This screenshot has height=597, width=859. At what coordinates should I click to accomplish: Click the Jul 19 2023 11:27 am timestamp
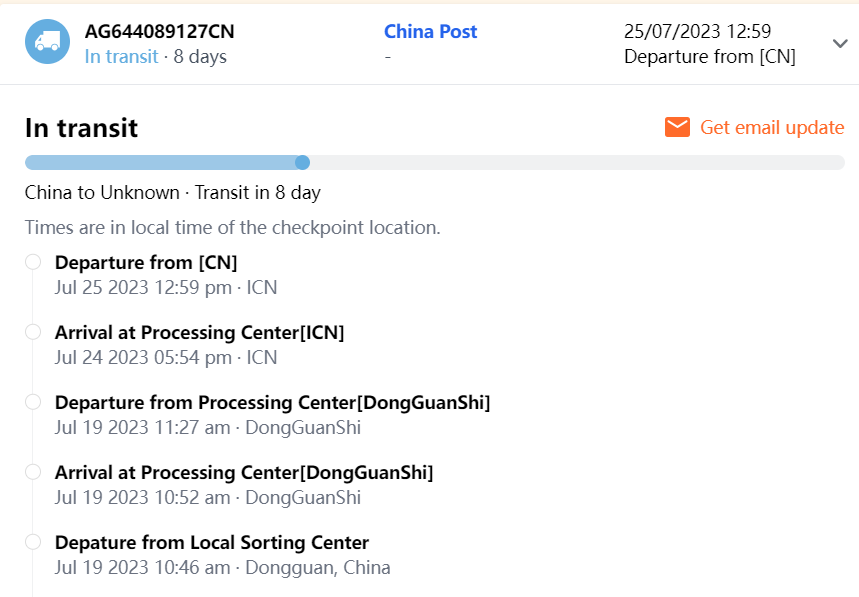tap(144, 427)
